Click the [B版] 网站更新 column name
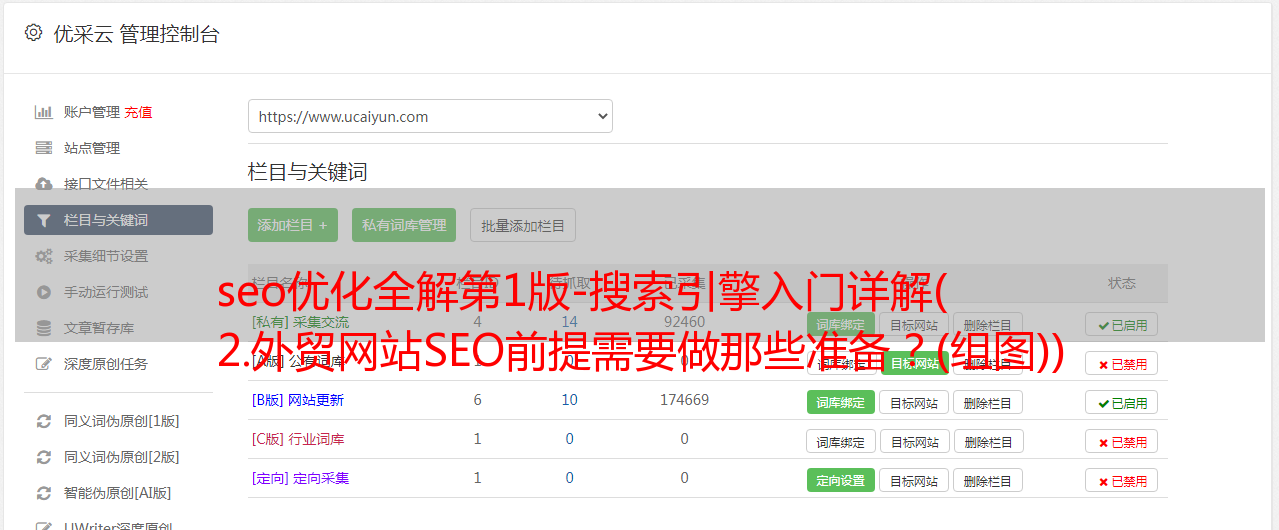Viewport: 1279px width, 530px height. pos(297,400)
